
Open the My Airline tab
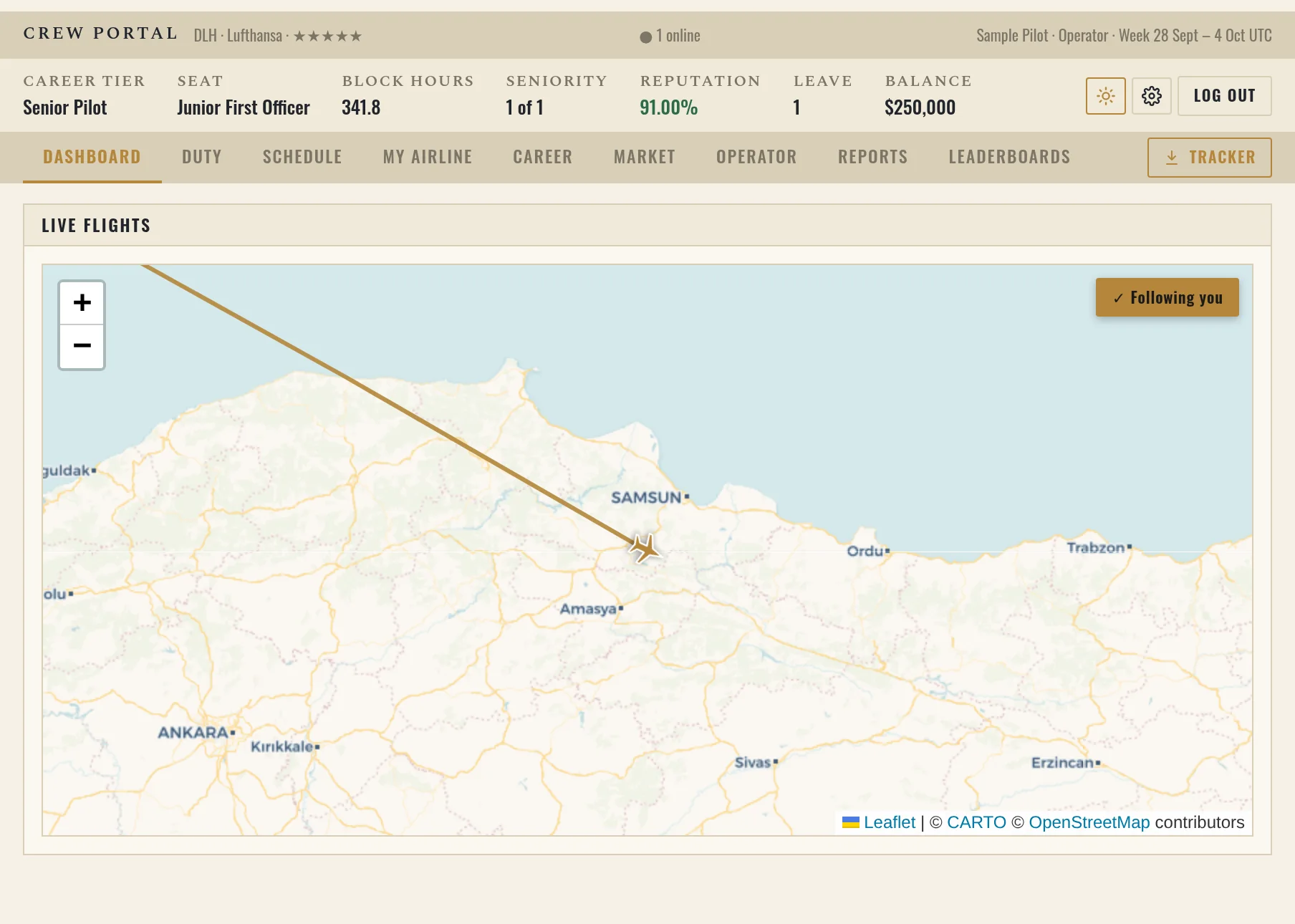[428, 157]
